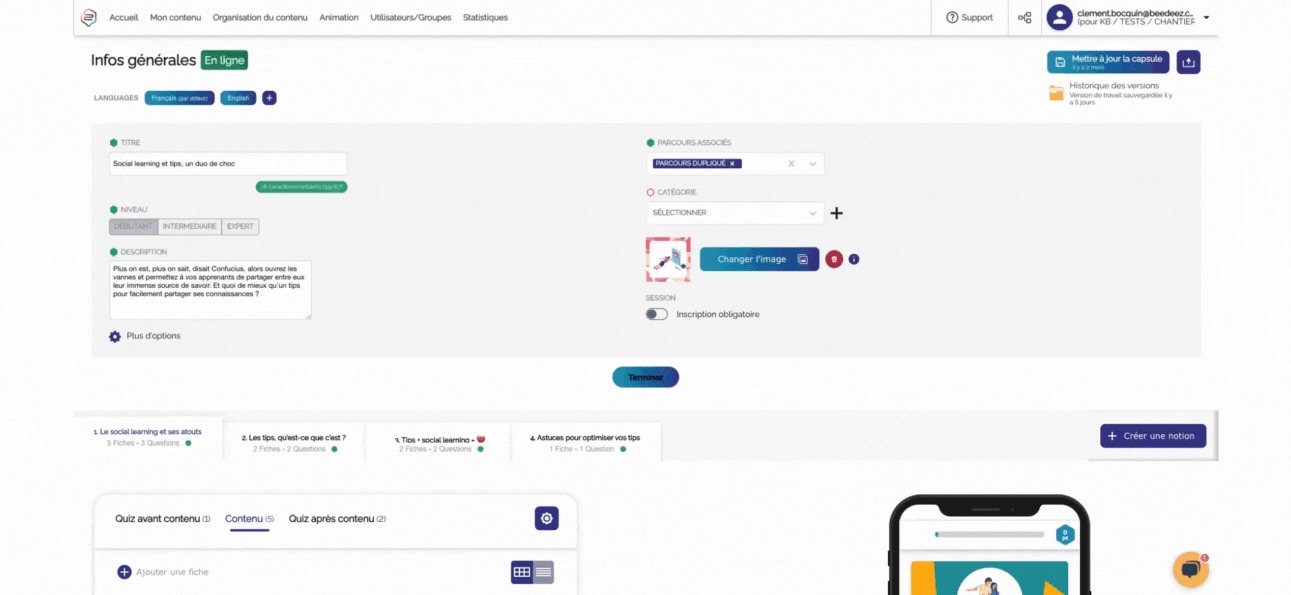Select the EXPERT level option
Image resolution: width=1291 pixels, height=595 pixels.
pos(240,227)
